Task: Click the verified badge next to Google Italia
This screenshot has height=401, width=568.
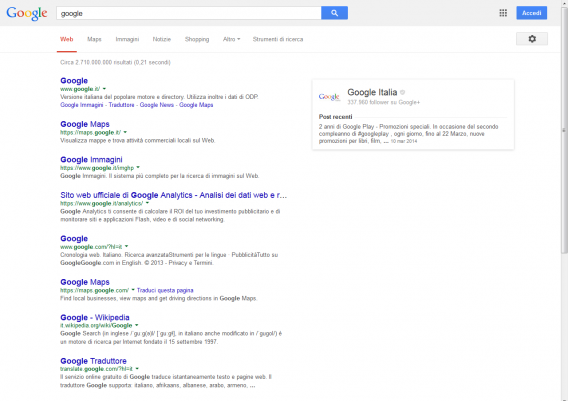Action: coord(402,92)
